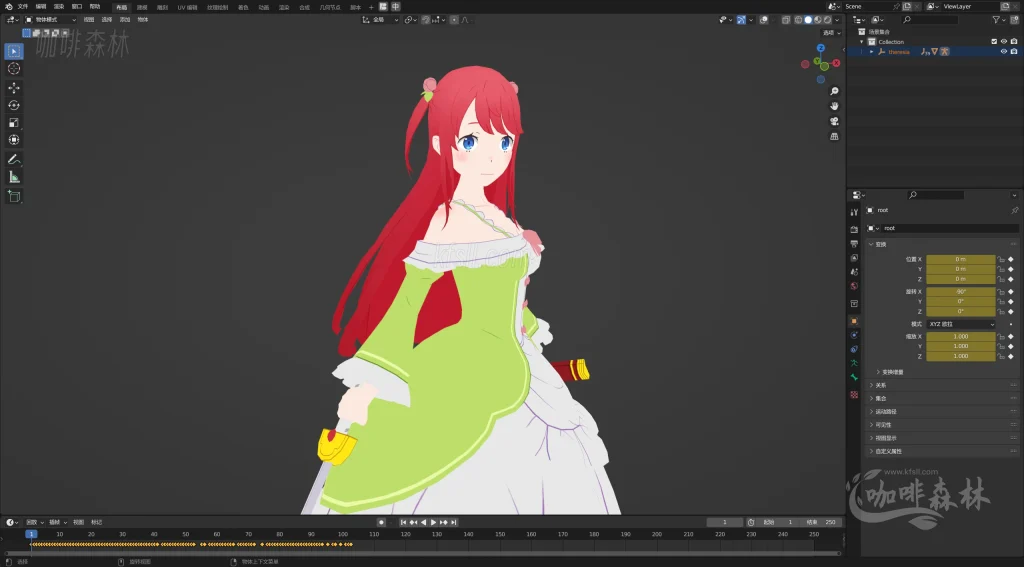The height and width of the screenshot is (567, 1024).
Task: Toggle lock on Location X
Action: click(1001, 259)
